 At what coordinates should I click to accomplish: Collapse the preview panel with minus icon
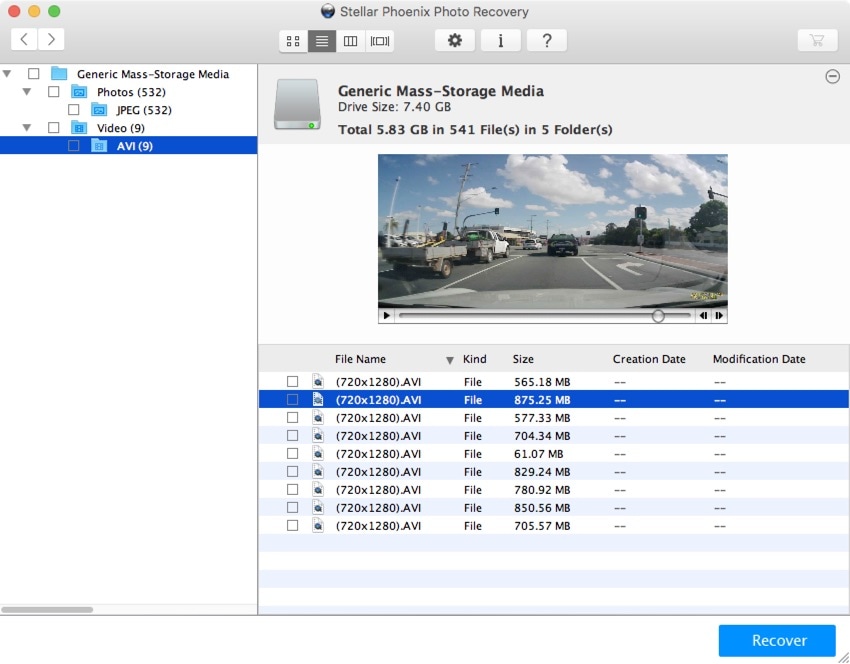click(833, 77)
